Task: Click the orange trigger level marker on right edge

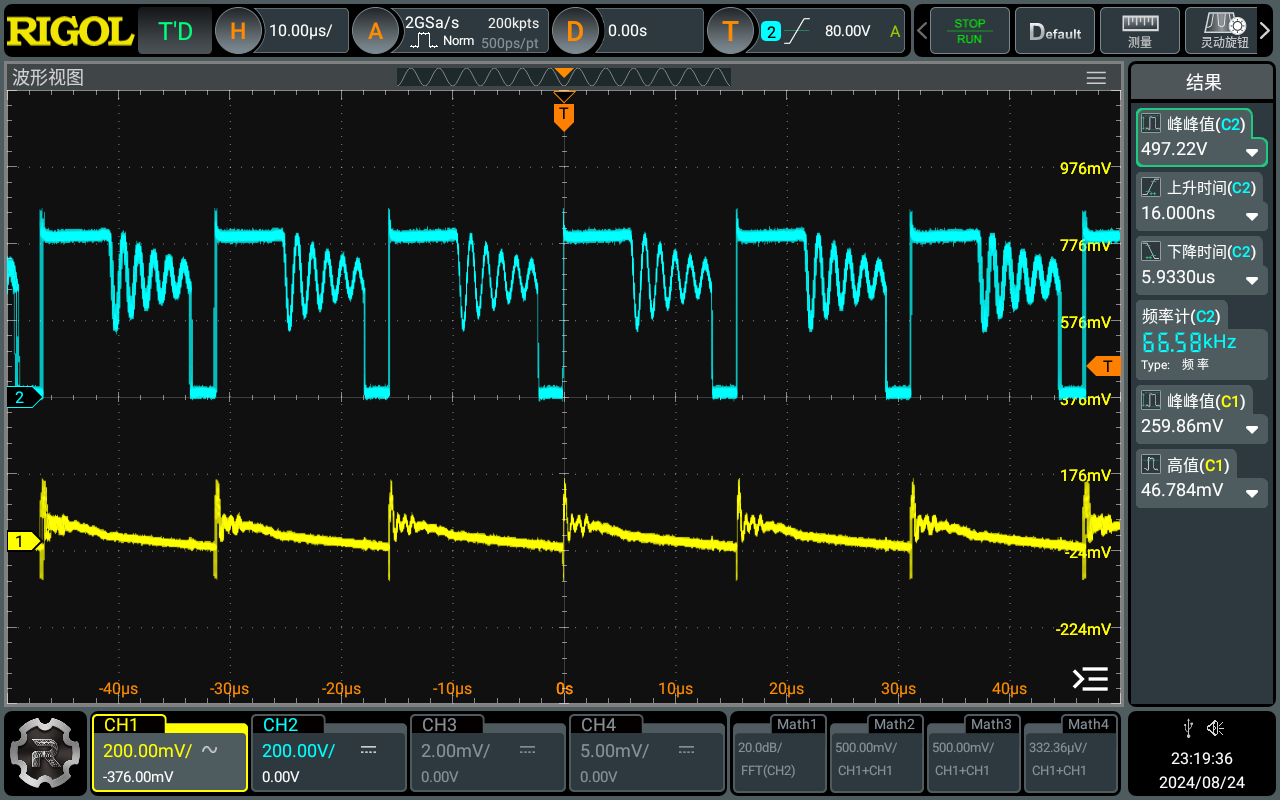Action: tap(1105, 366)
